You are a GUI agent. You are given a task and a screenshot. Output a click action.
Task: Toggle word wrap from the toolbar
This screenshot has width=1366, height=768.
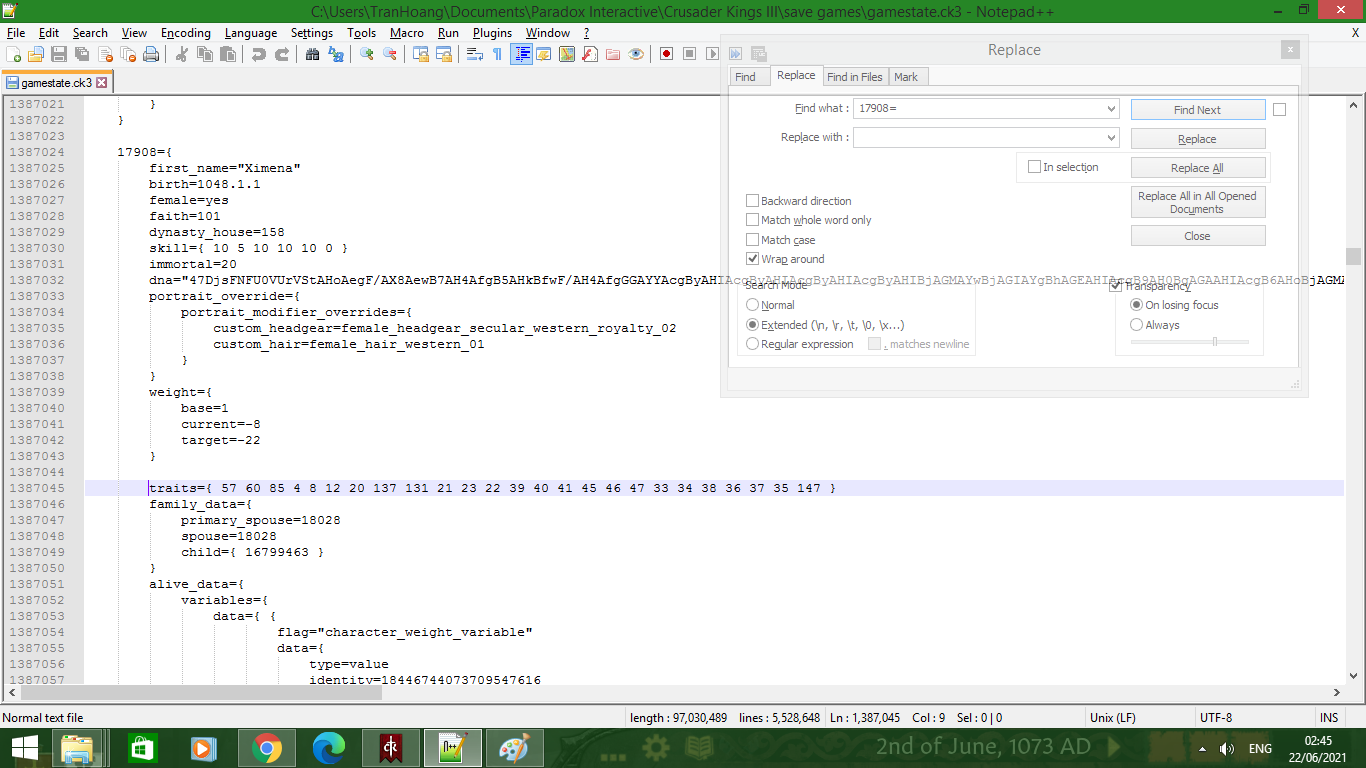pyautogui.click(x=475, y=54)
